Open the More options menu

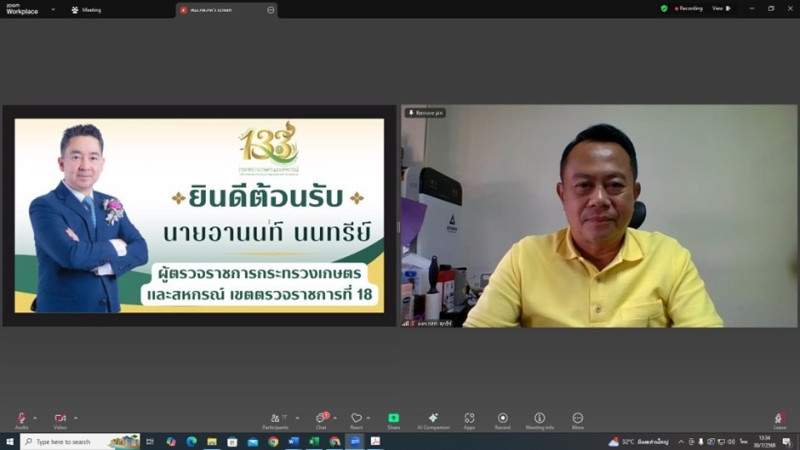click(577, 418)
